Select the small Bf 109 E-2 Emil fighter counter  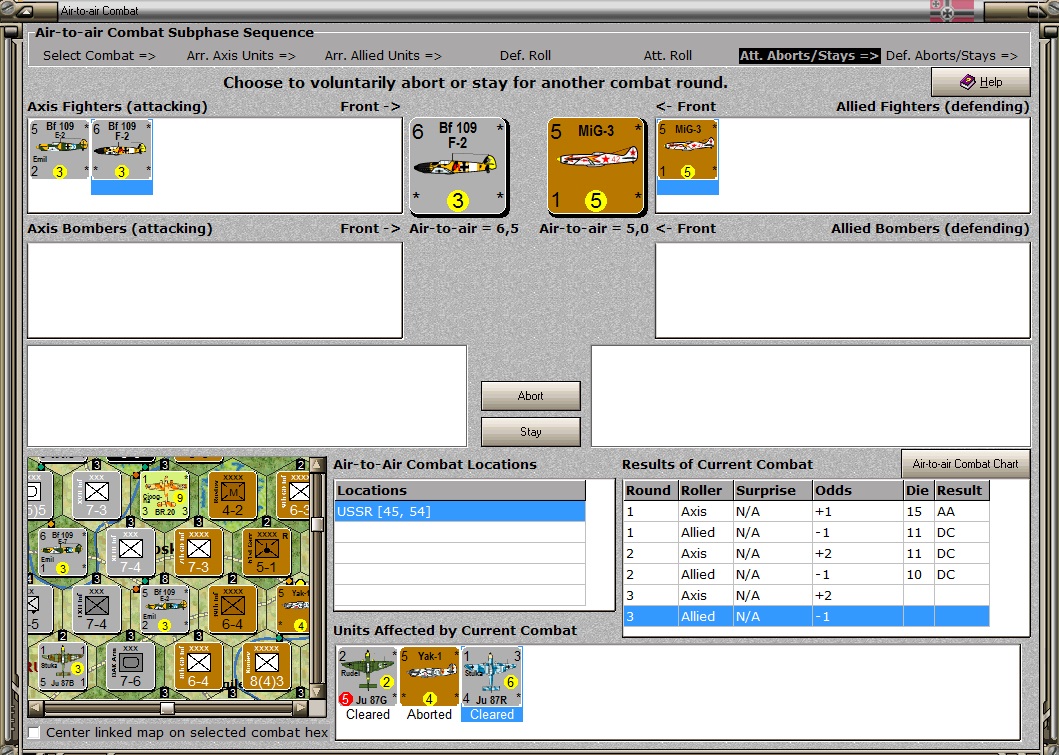(x=59, y=149)
